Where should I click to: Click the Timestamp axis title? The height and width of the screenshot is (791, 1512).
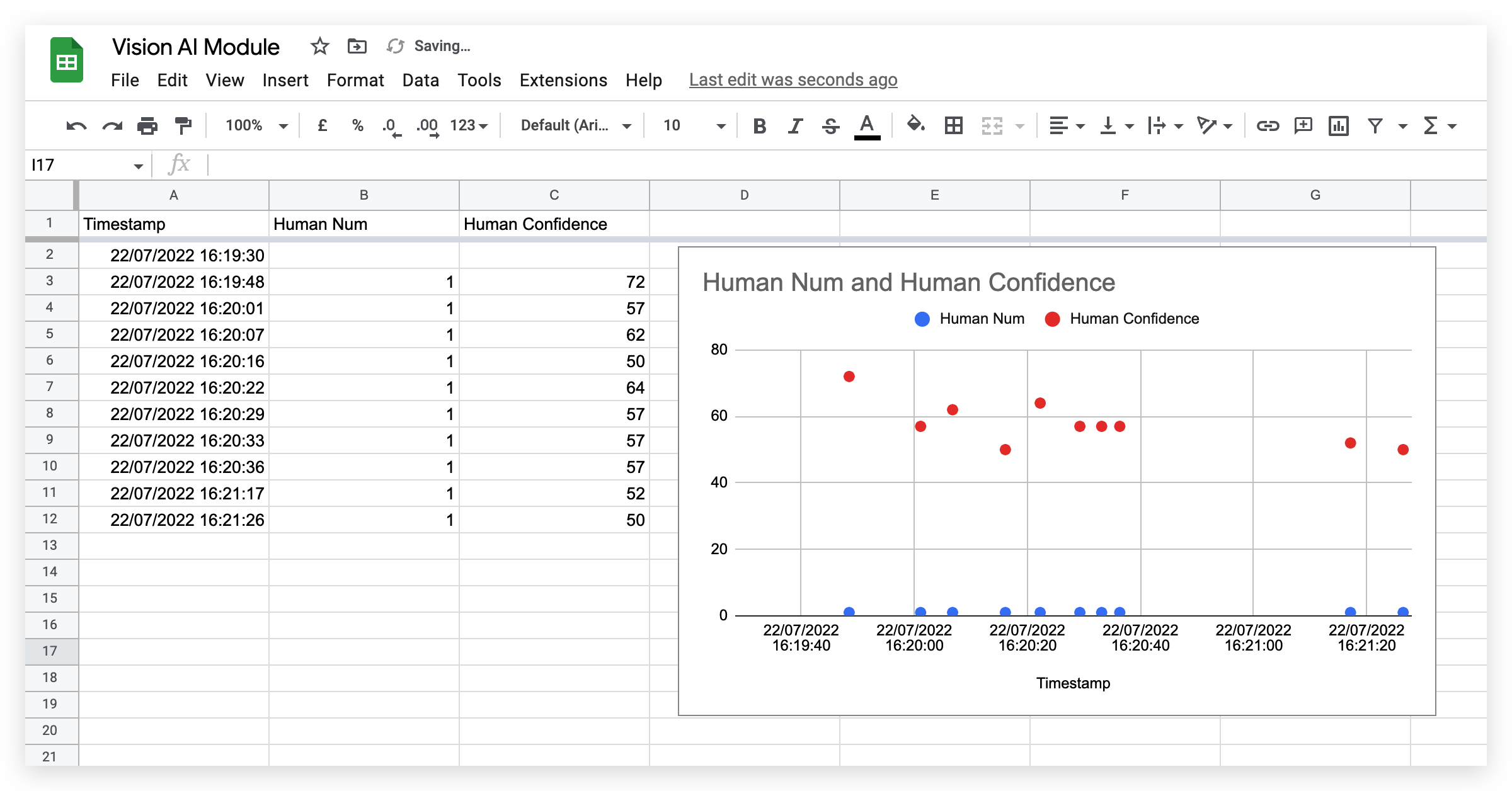click(1074, 683)
